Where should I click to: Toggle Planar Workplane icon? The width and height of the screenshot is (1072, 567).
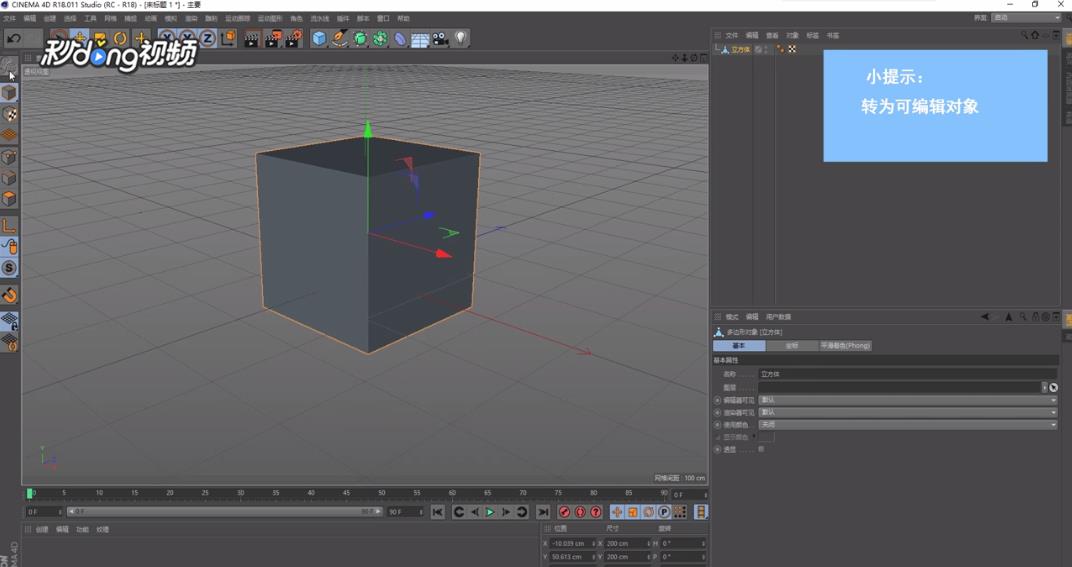click(x=9, y=342)
